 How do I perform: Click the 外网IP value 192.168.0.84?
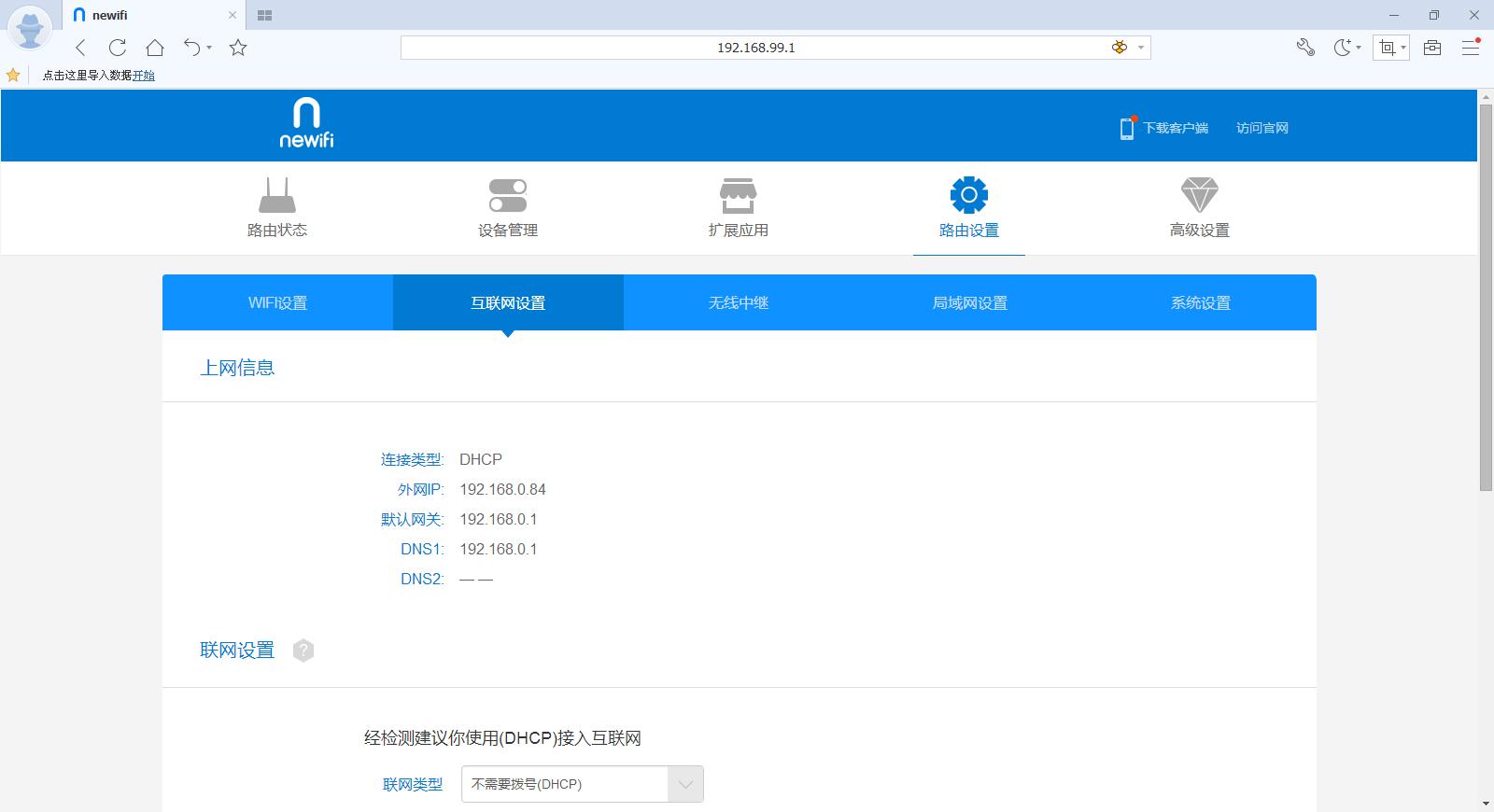(x=502, y=489)
